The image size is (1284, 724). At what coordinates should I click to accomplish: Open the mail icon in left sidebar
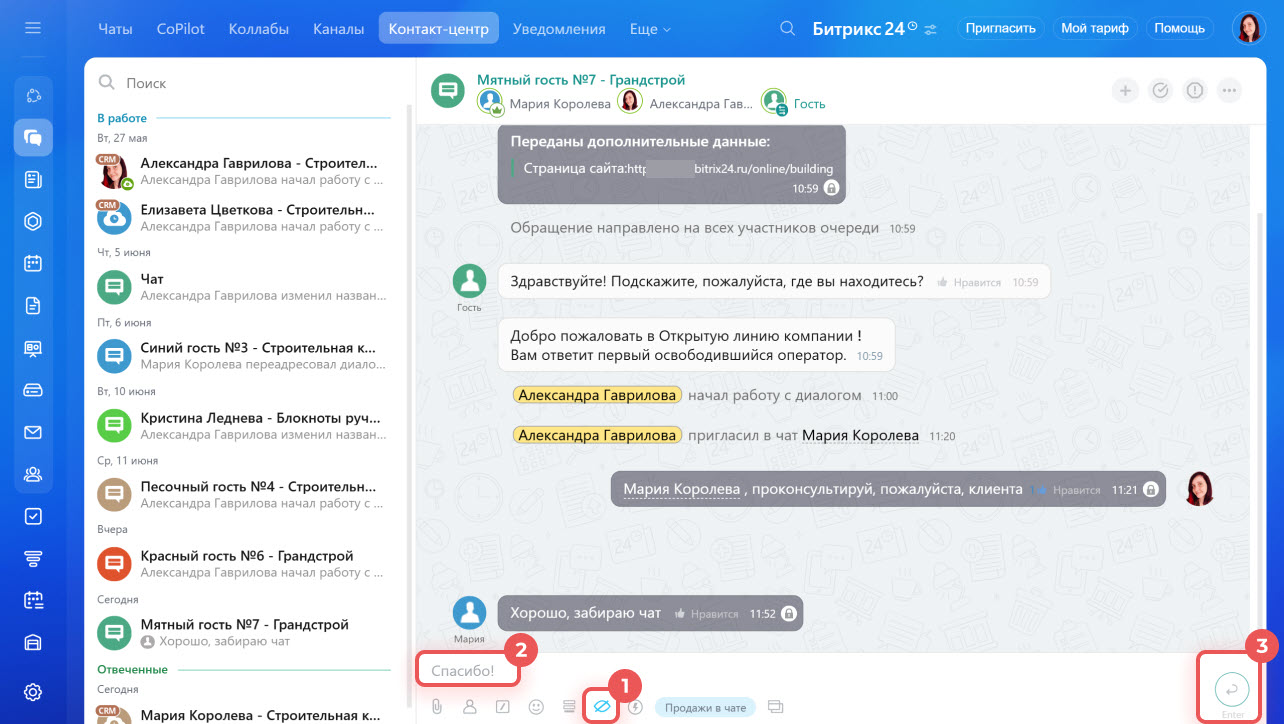pyautogui.click(x=33, y=433)
